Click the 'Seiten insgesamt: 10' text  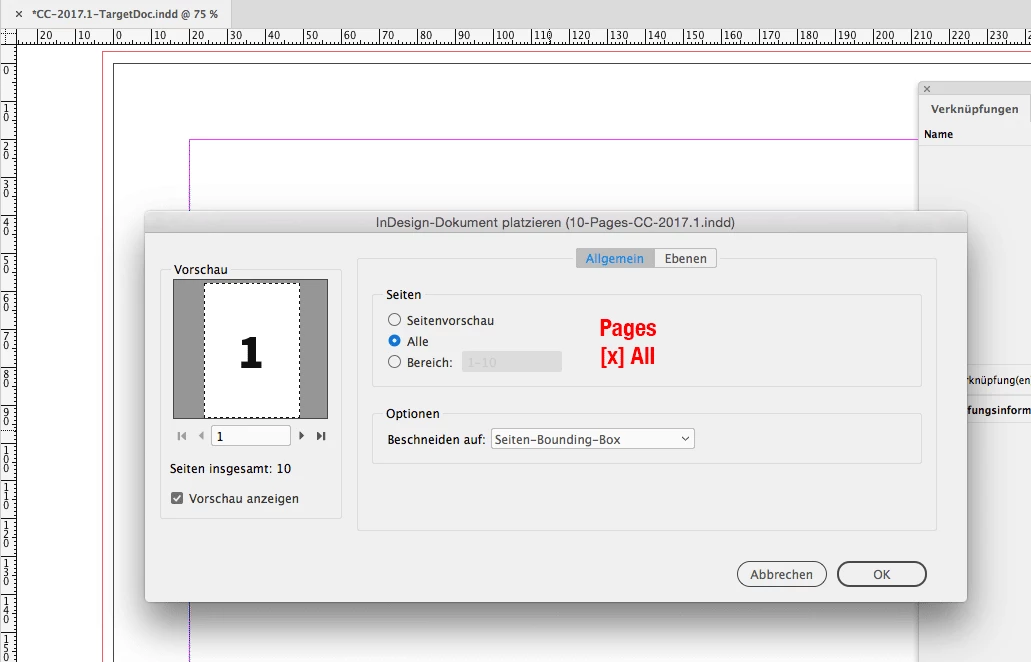(230, 469)
